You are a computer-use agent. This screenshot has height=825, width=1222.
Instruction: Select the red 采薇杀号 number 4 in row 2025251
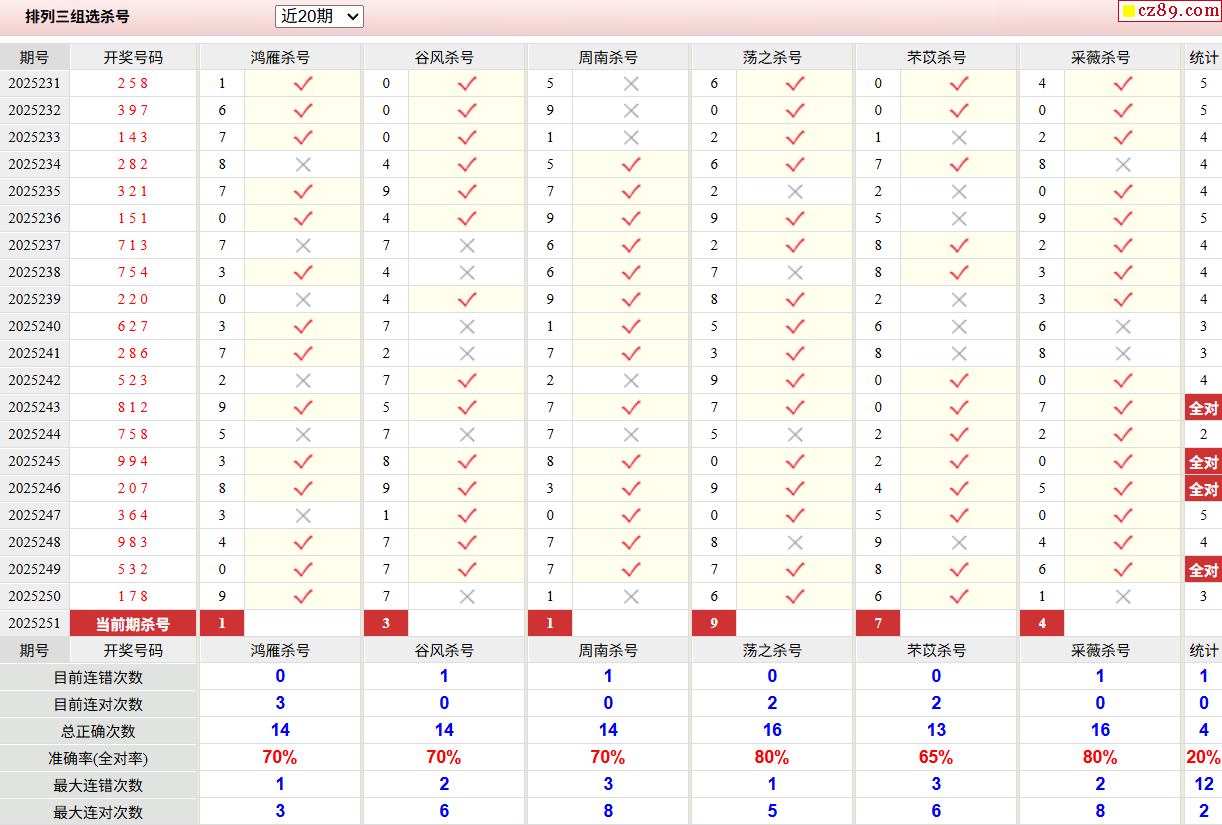pyautogui.click(x=1042, y=624)
